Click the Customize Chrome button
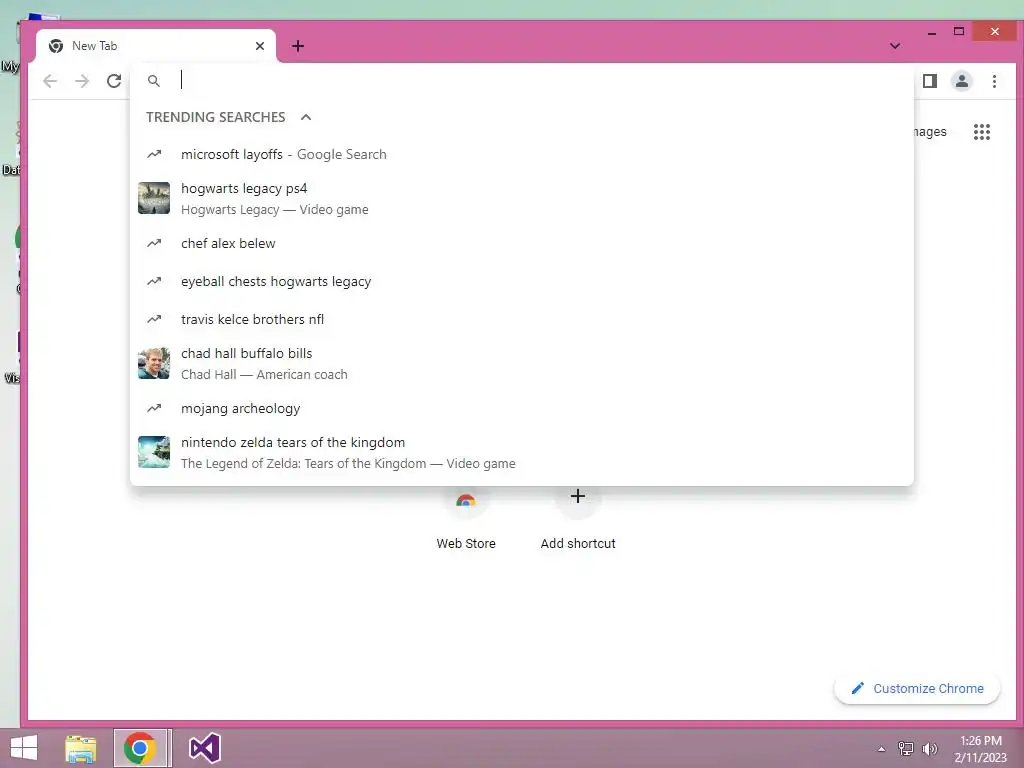Viewport: 1024px width, 768px height. 917,688
